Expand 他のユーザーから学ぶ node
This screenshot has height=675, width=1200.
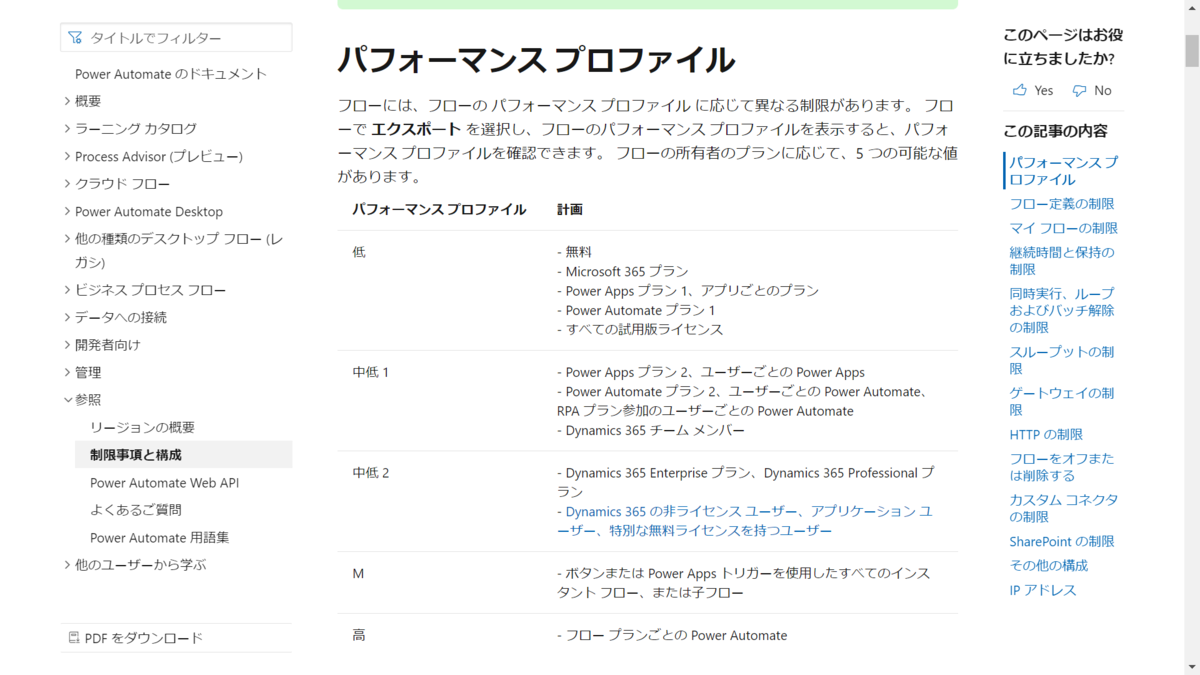pos(67,565)
